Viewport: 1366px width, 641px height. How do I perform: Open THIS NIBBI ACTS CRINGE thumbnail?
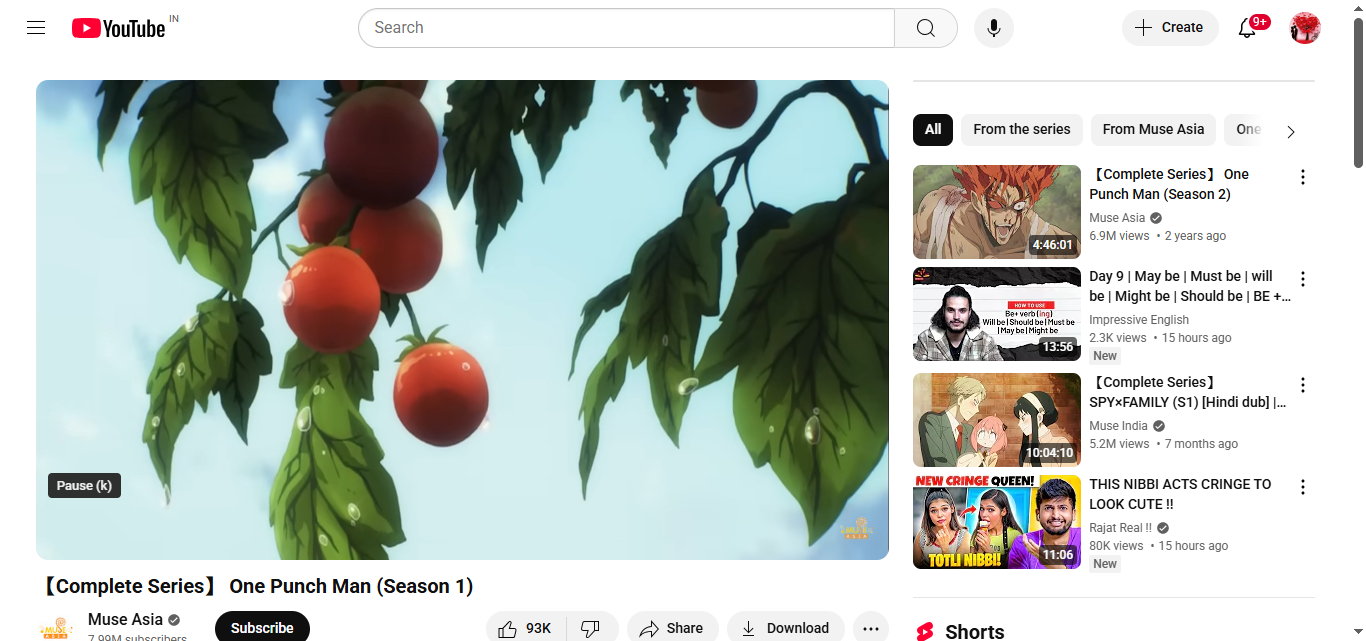(x=997, y=522)
